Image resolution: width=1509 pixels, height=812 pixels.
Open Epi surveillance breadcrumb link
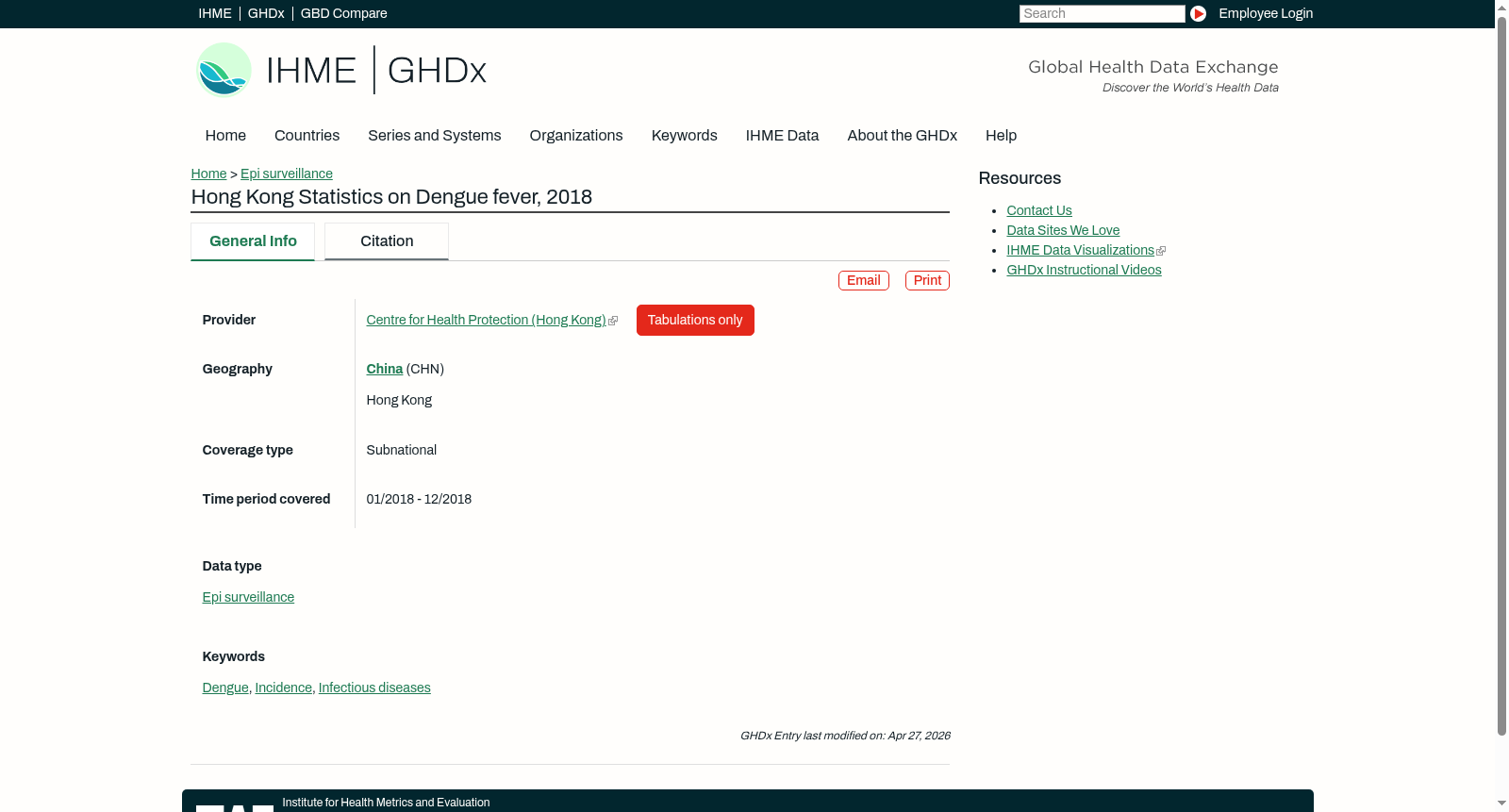[x=287, y=174]
